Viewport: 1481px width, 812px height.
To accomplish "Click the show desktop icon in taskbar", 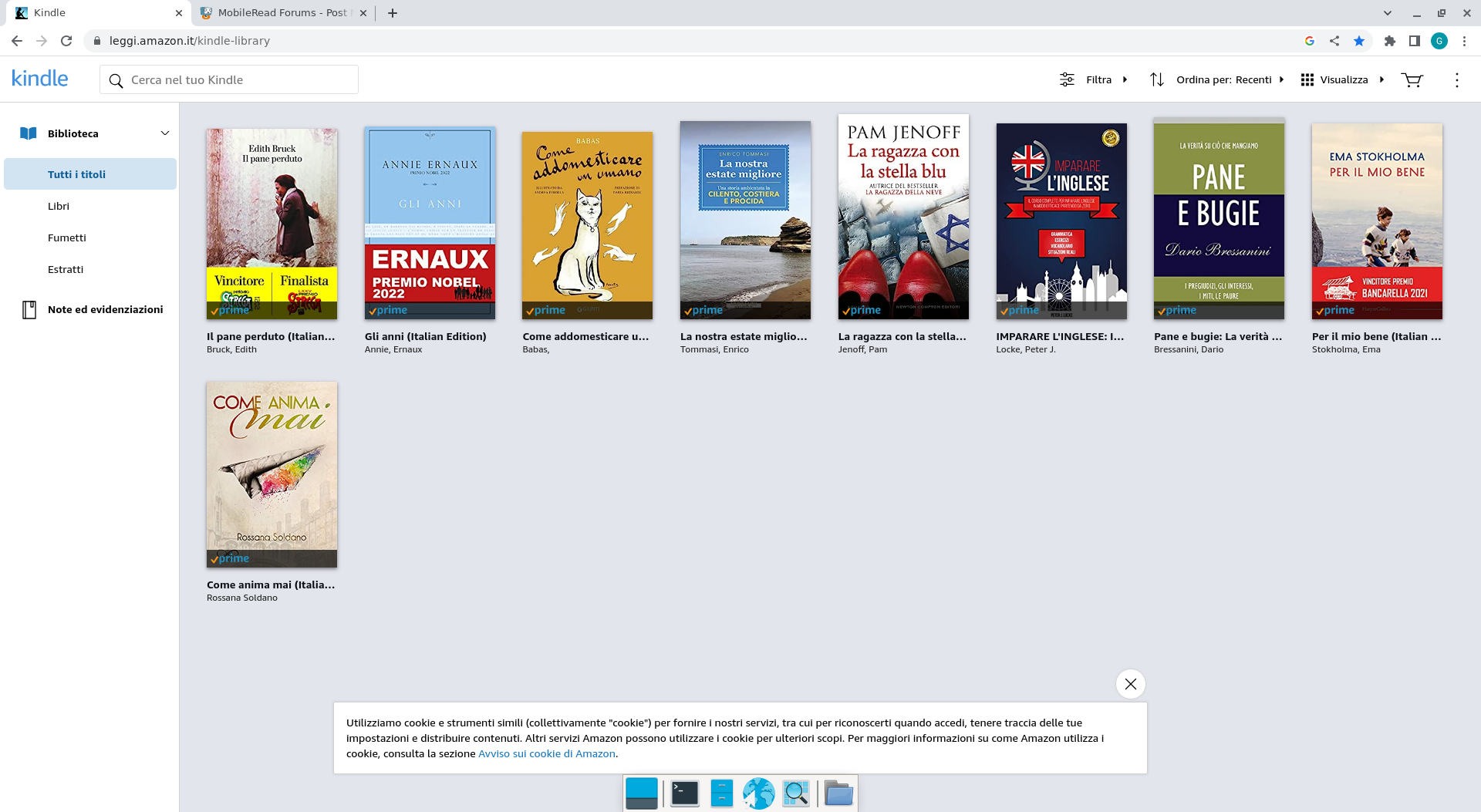I will coord(642,793).
